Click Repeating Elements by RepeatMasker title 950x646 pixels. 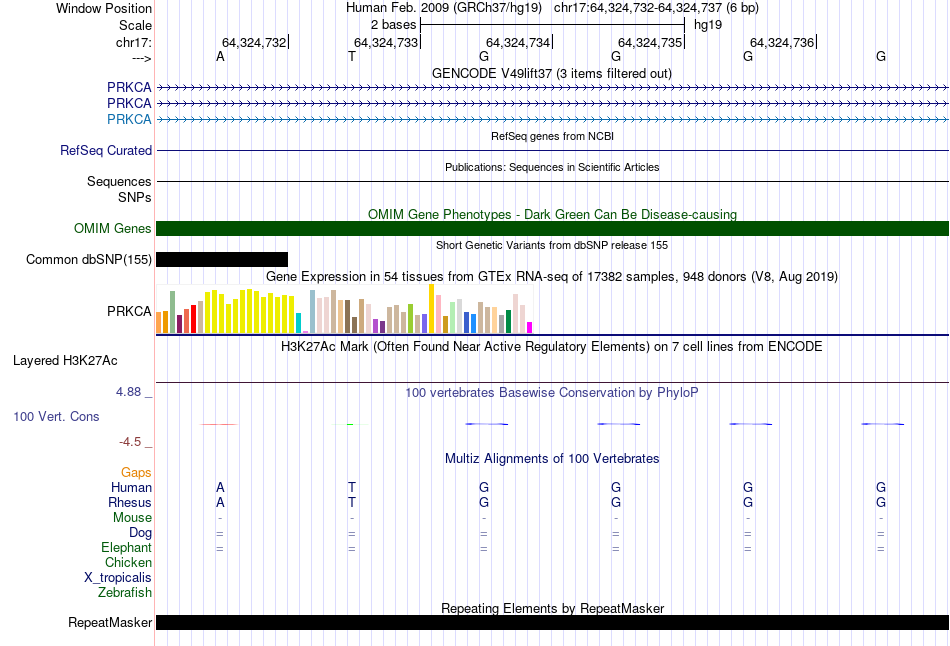553,608
